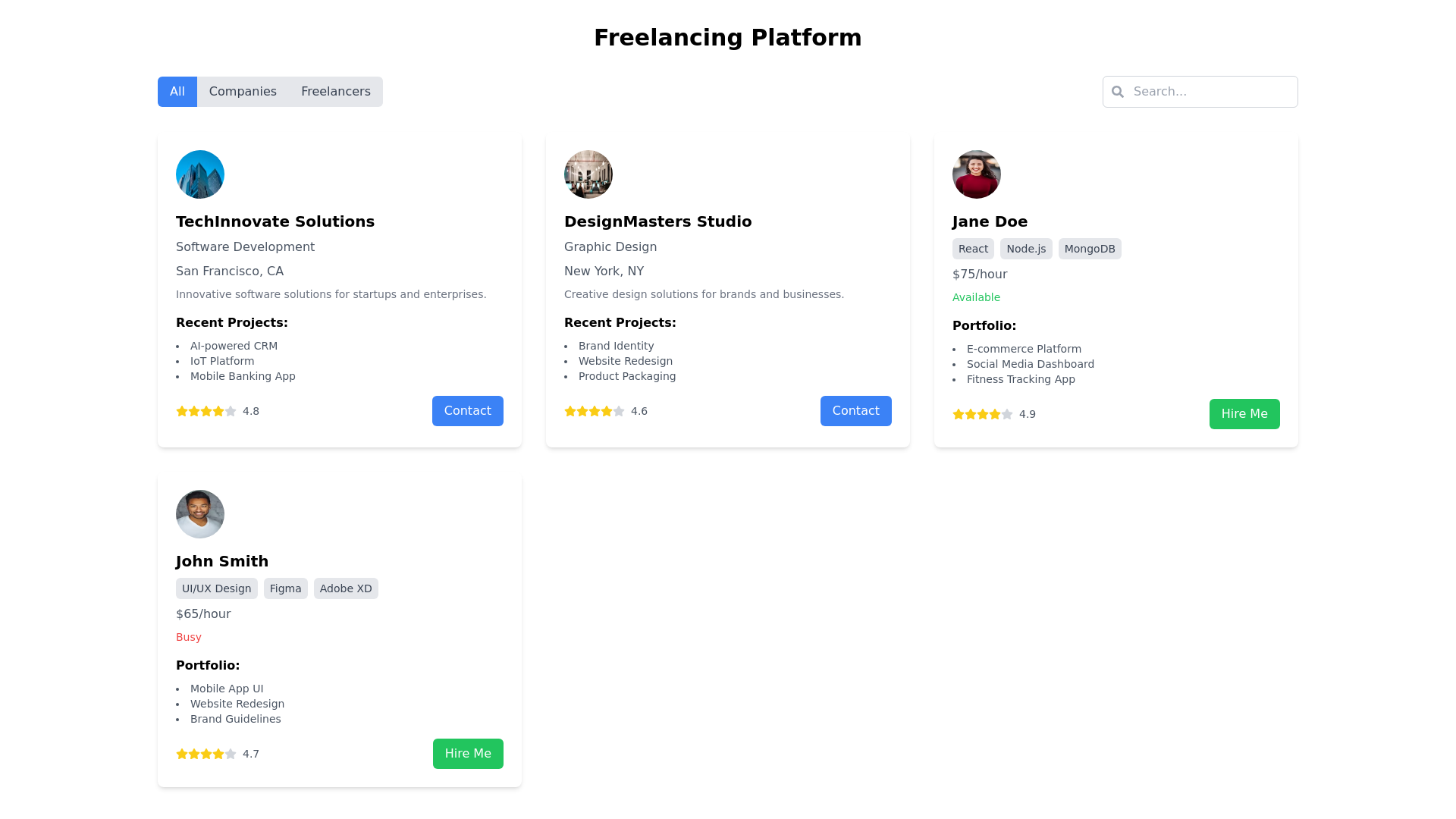This screenshot has width=1456, height=819.
Task: Click inside the Search field
Action: pyautogui.click(x=1206, y=91)
